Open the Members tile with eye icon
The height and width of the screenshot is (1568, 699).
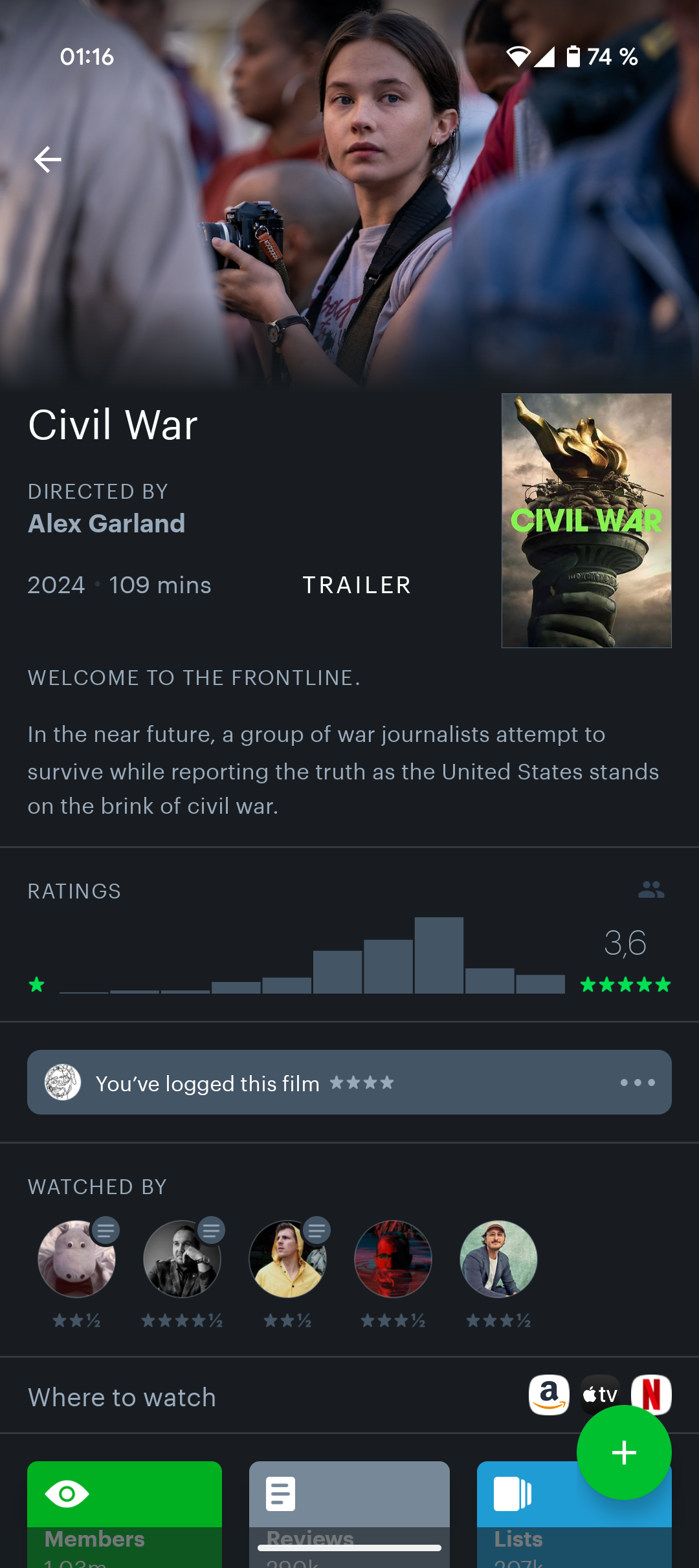(x=124, y=1514)
